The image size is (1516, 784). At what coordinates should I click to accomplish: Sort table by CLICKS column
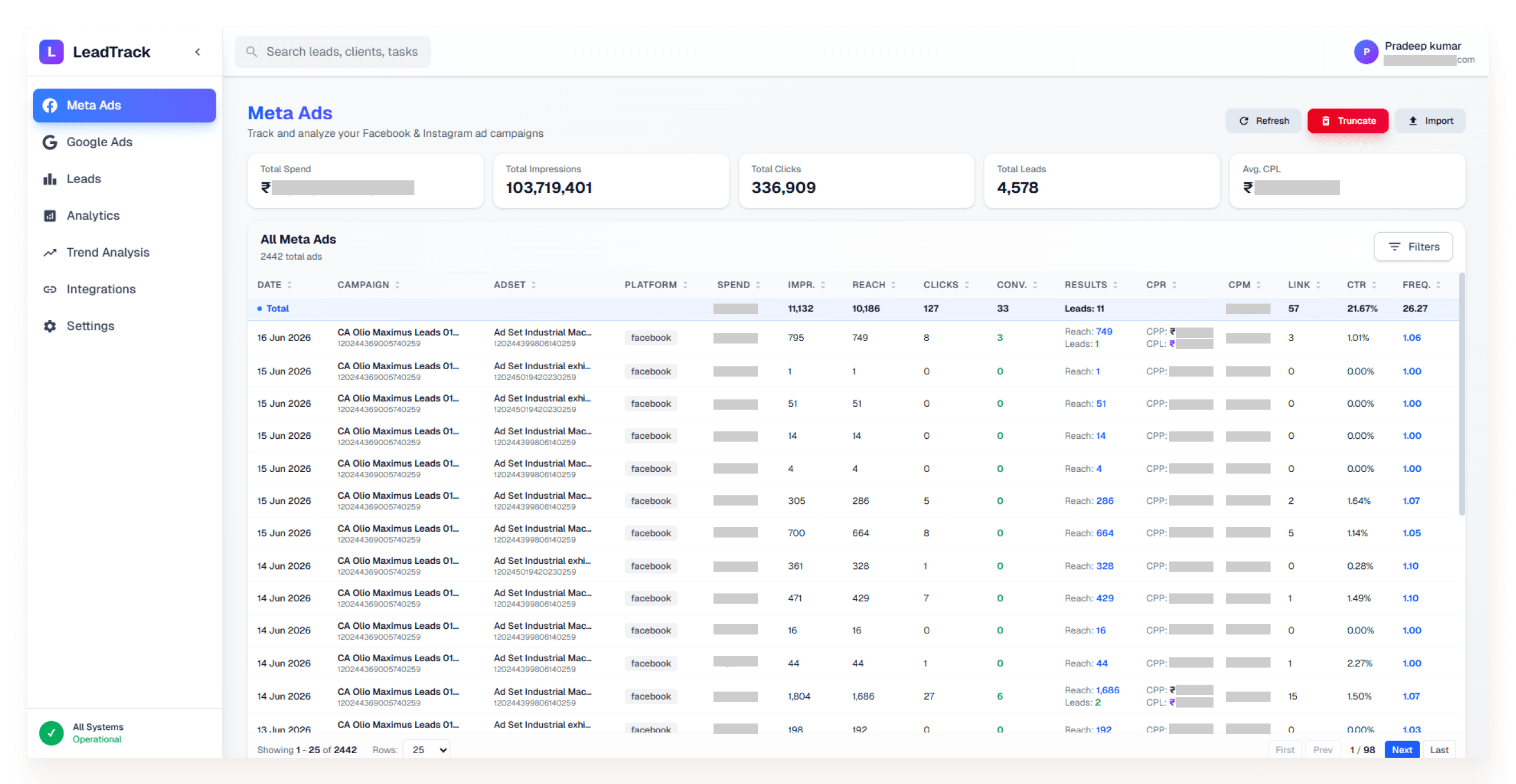[x=946, y=285]
